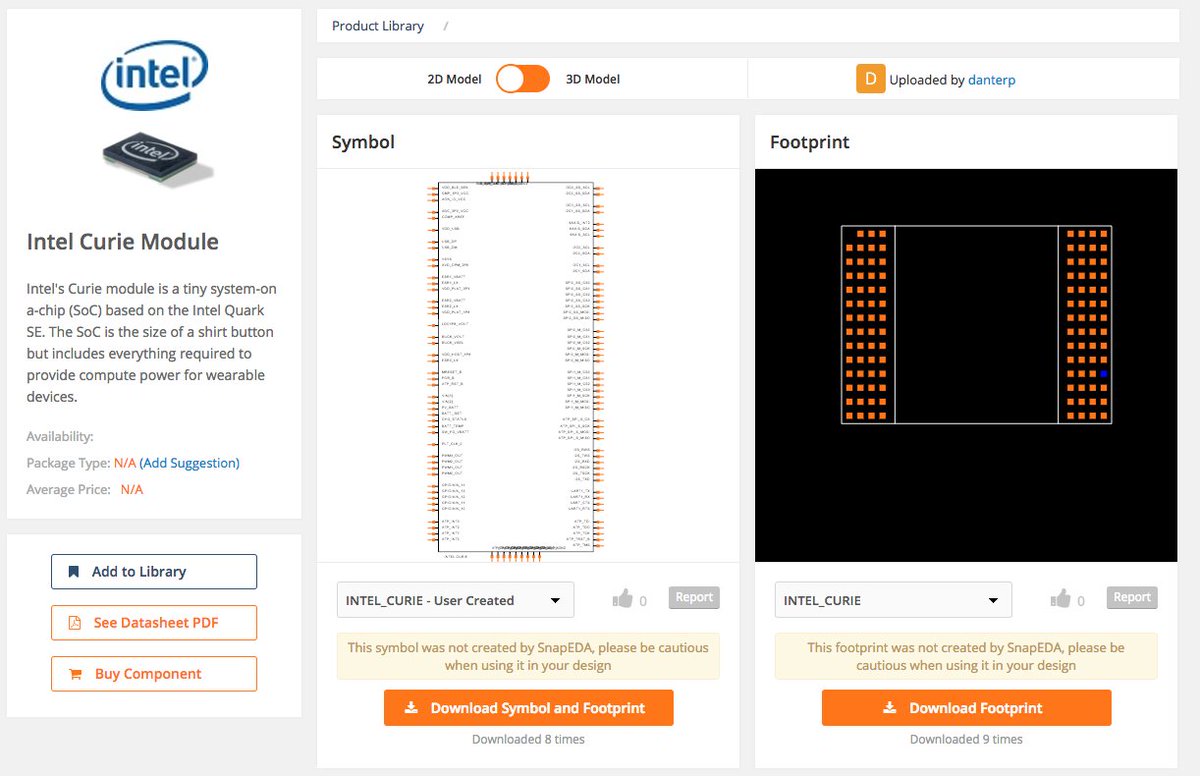Open the Product Library breadcrumb
This screenshot has height=776, width=1200.
tap(378, 26)
